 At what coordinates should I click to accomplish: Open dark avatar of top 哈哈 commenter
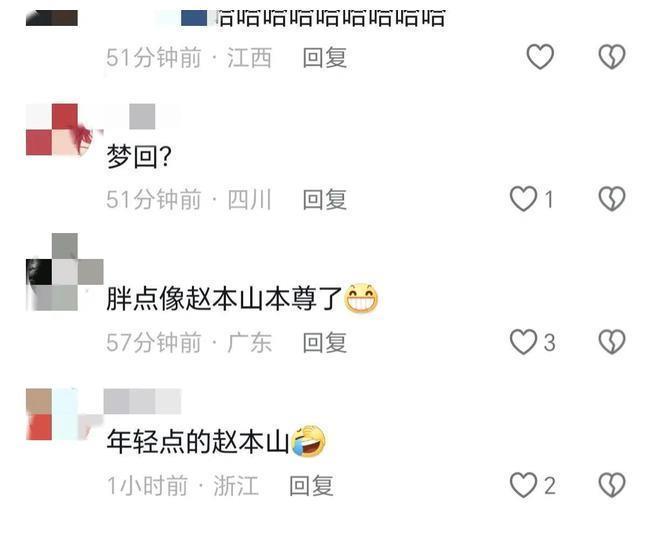click(52, 18)
